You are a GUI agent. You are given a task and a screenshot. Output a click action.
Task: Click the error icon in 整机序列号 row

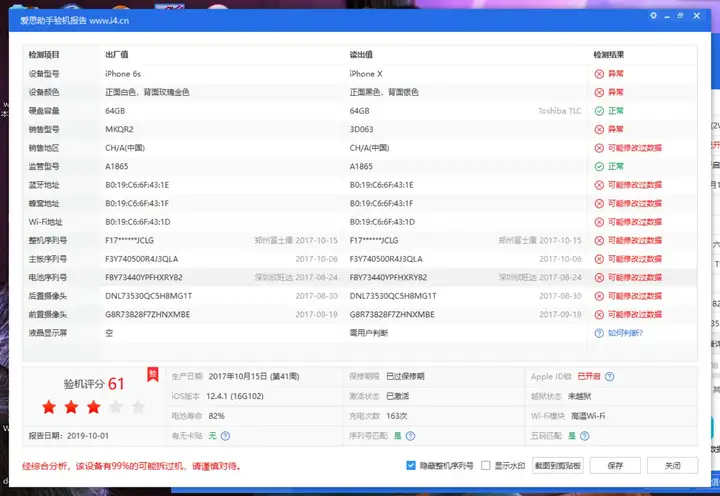(x=599, y=241)
